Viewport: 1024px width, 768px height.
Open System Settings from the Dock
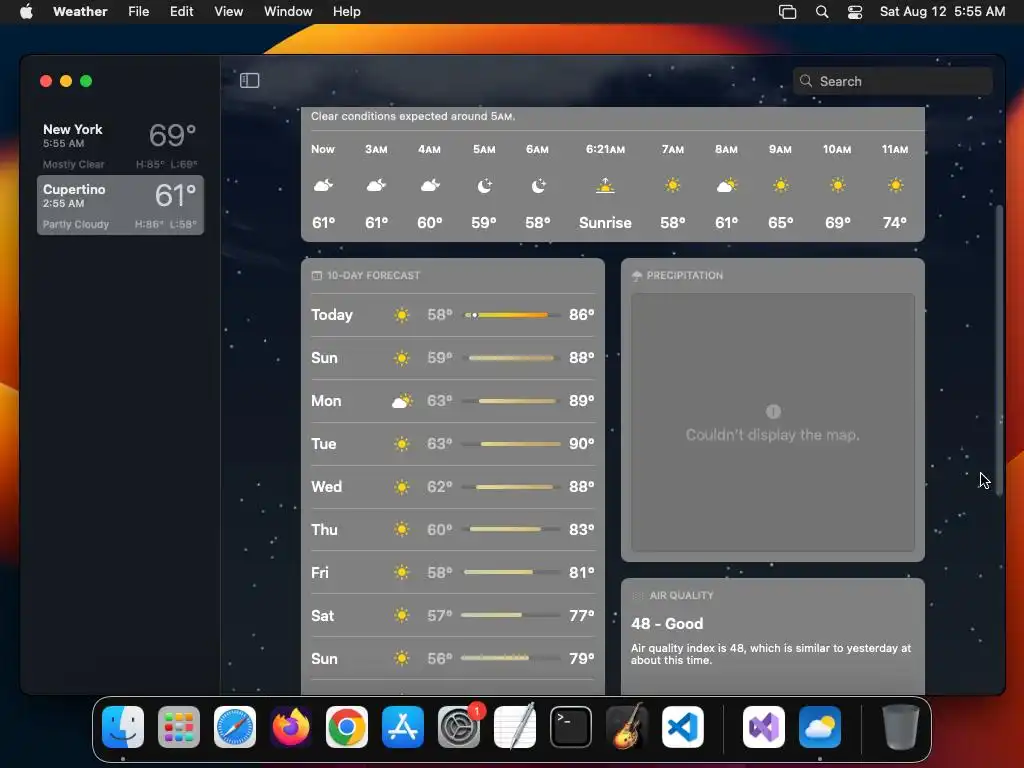pos(458,727)
